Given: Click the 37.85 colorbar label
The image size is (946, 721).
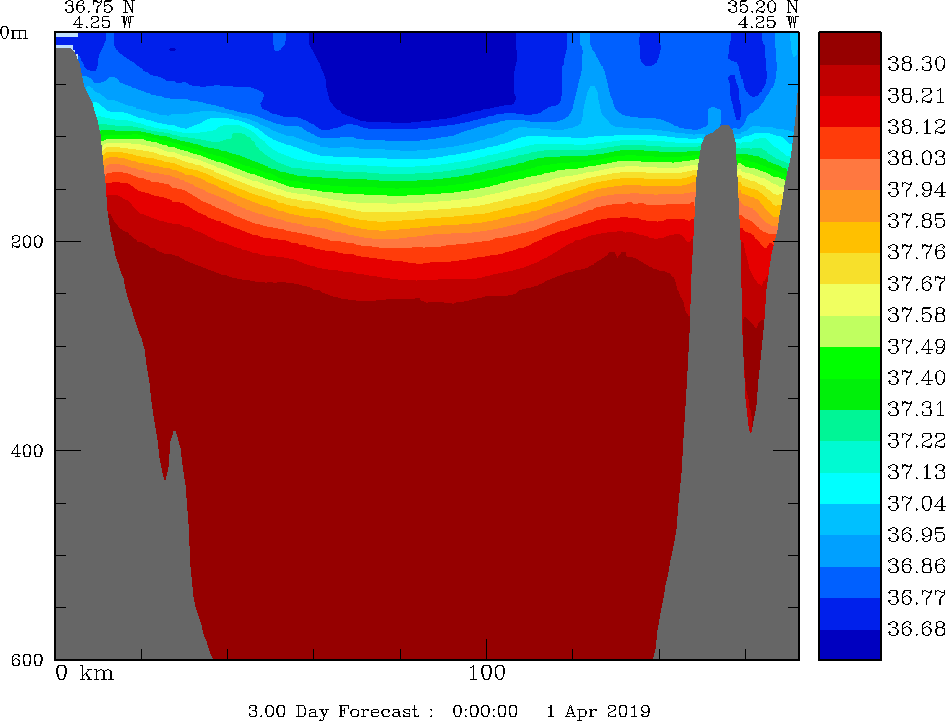Looking at the screenshot, I should [x=916, y=221].
